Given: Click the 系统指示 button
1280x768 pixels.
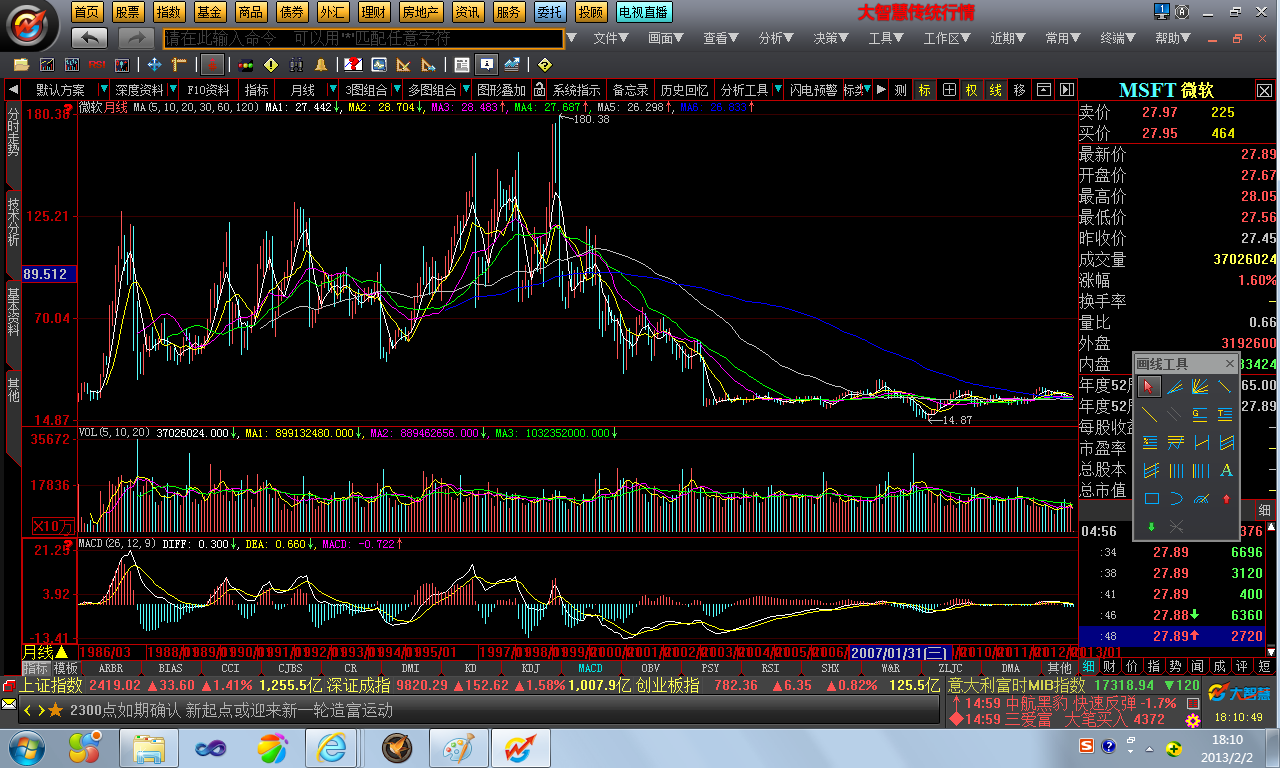Looking at the screenshot, I should click(x=577, y=90).
